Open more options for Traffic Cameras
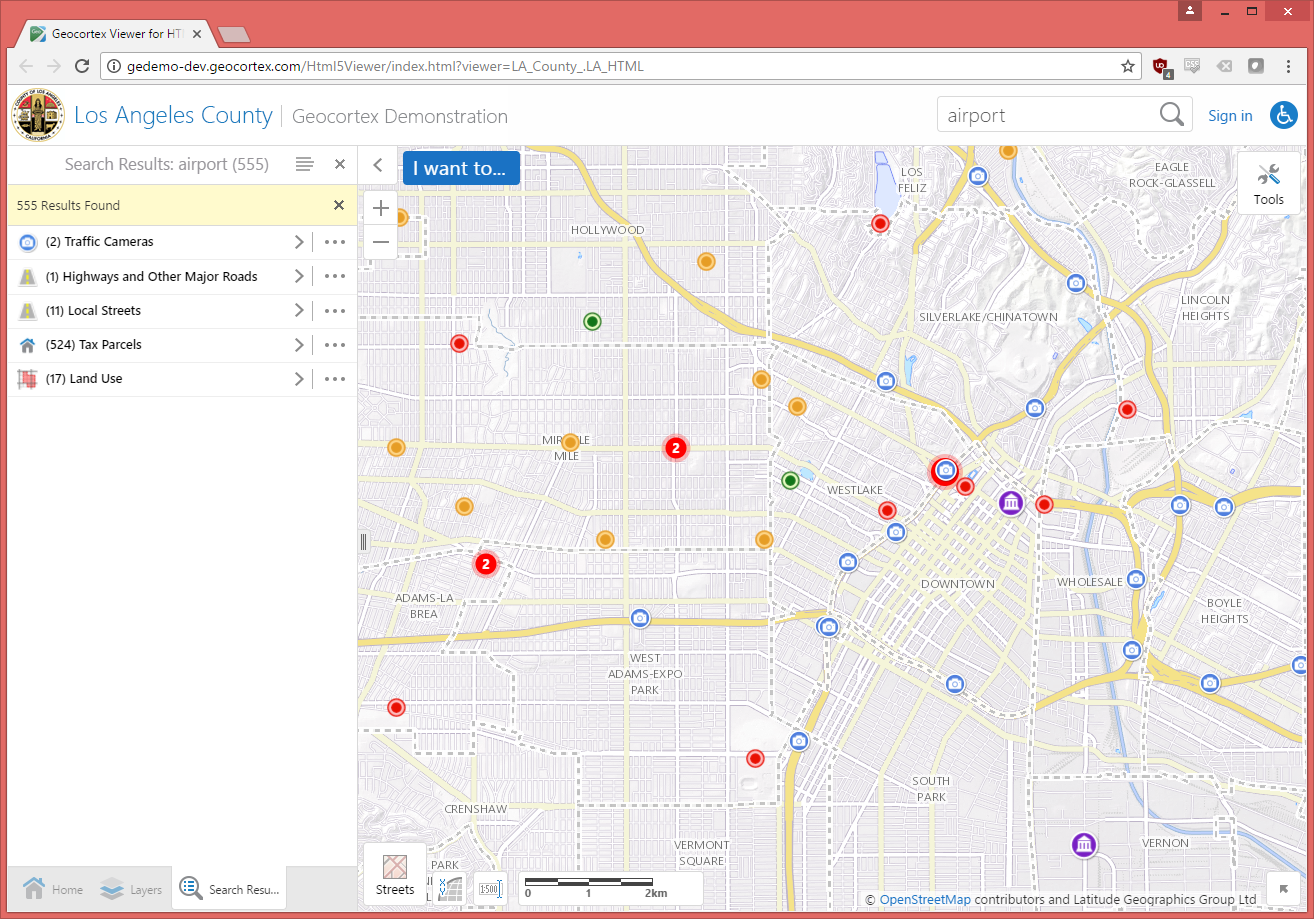 pyautogui.click(x=335, y=242)
